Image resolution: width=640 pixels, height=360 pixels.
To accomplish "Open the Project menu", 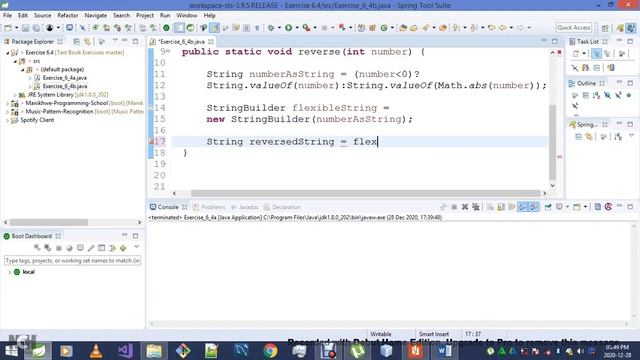I will pos(145,16).
